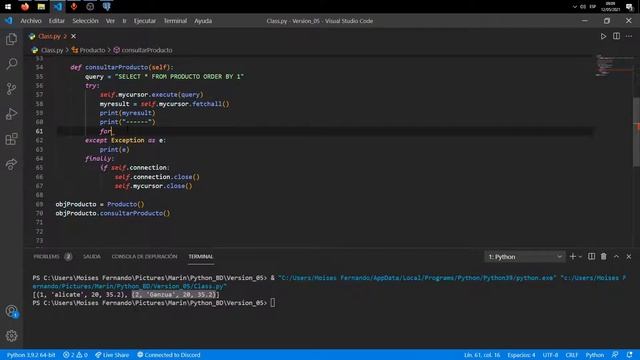Split the terminal panel
The width and height of the screenshot is (640, 360).
[591, 256]
